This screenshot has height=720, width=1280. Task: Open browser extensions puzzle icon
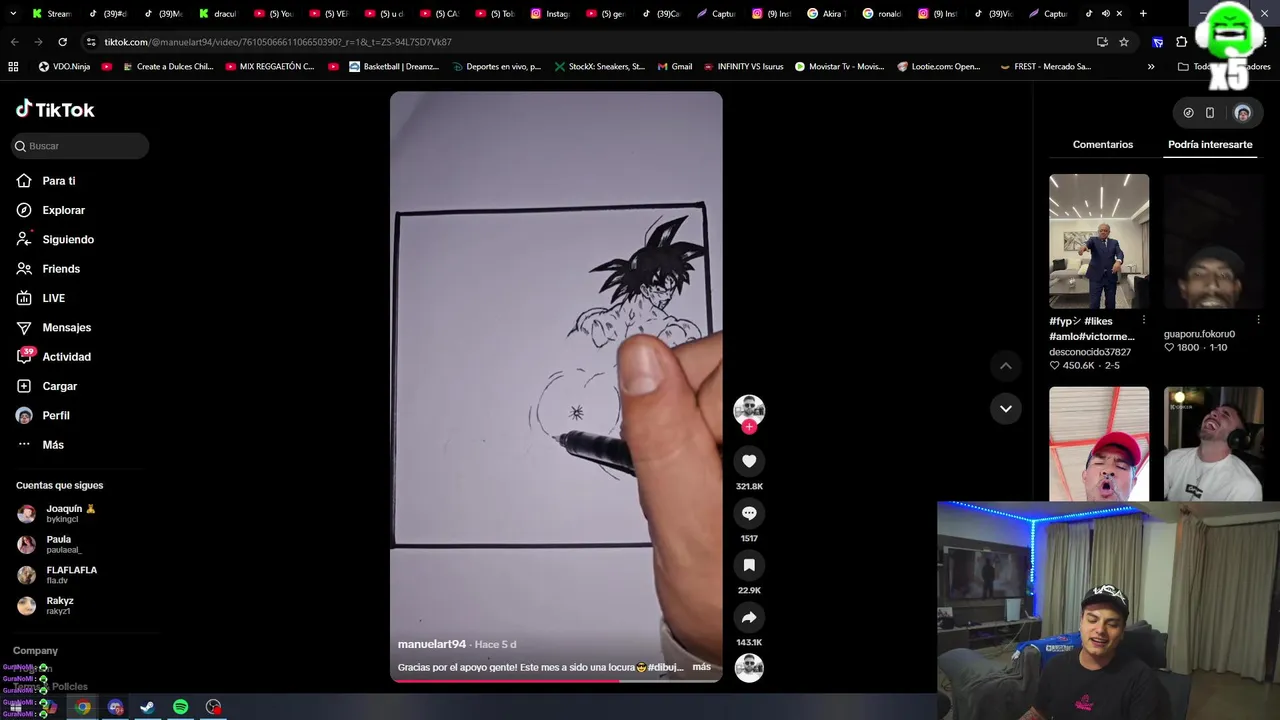tap(1181, 42)
